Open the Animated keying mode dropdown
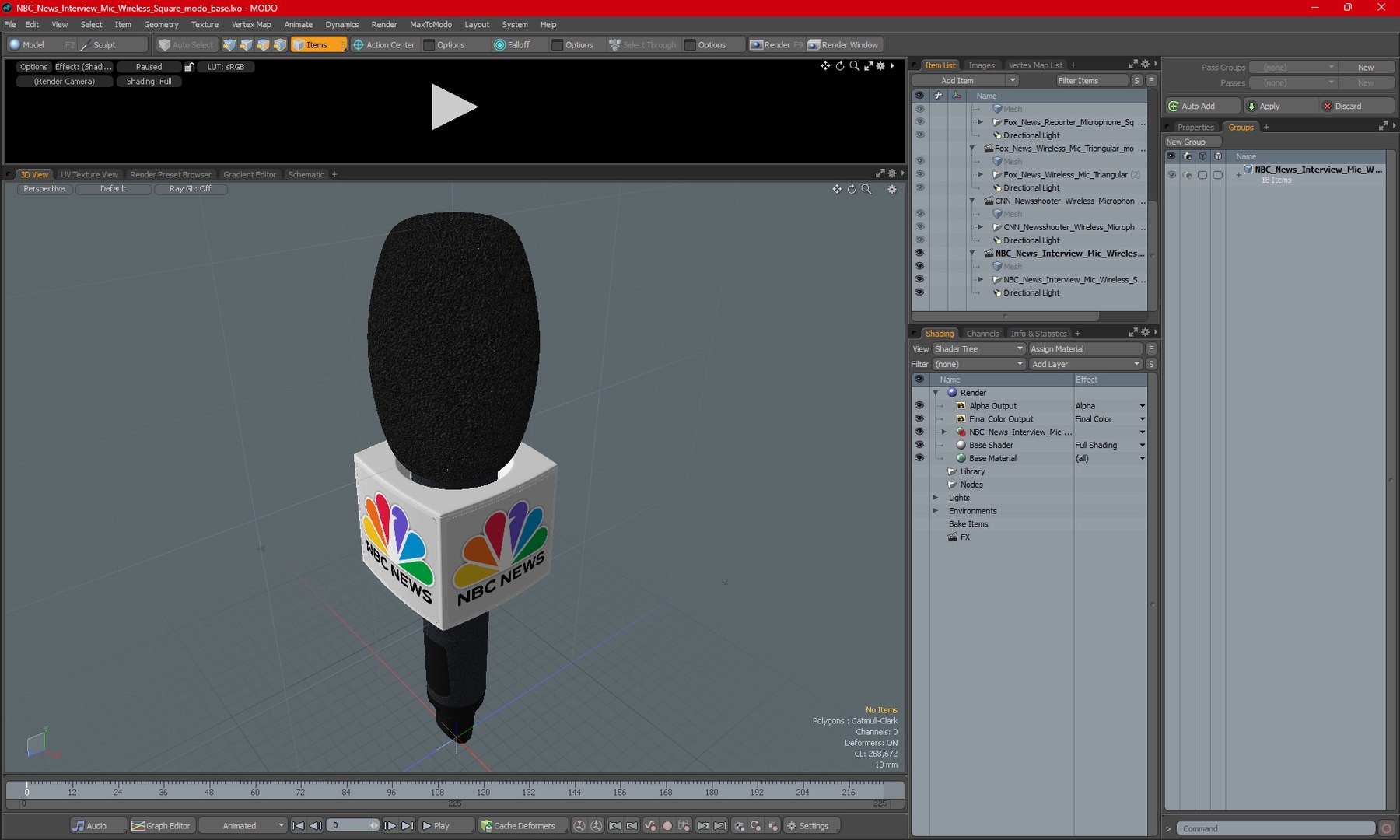Screen dimensions: 1400x840 pyautogui.click(x=243, y=826)
